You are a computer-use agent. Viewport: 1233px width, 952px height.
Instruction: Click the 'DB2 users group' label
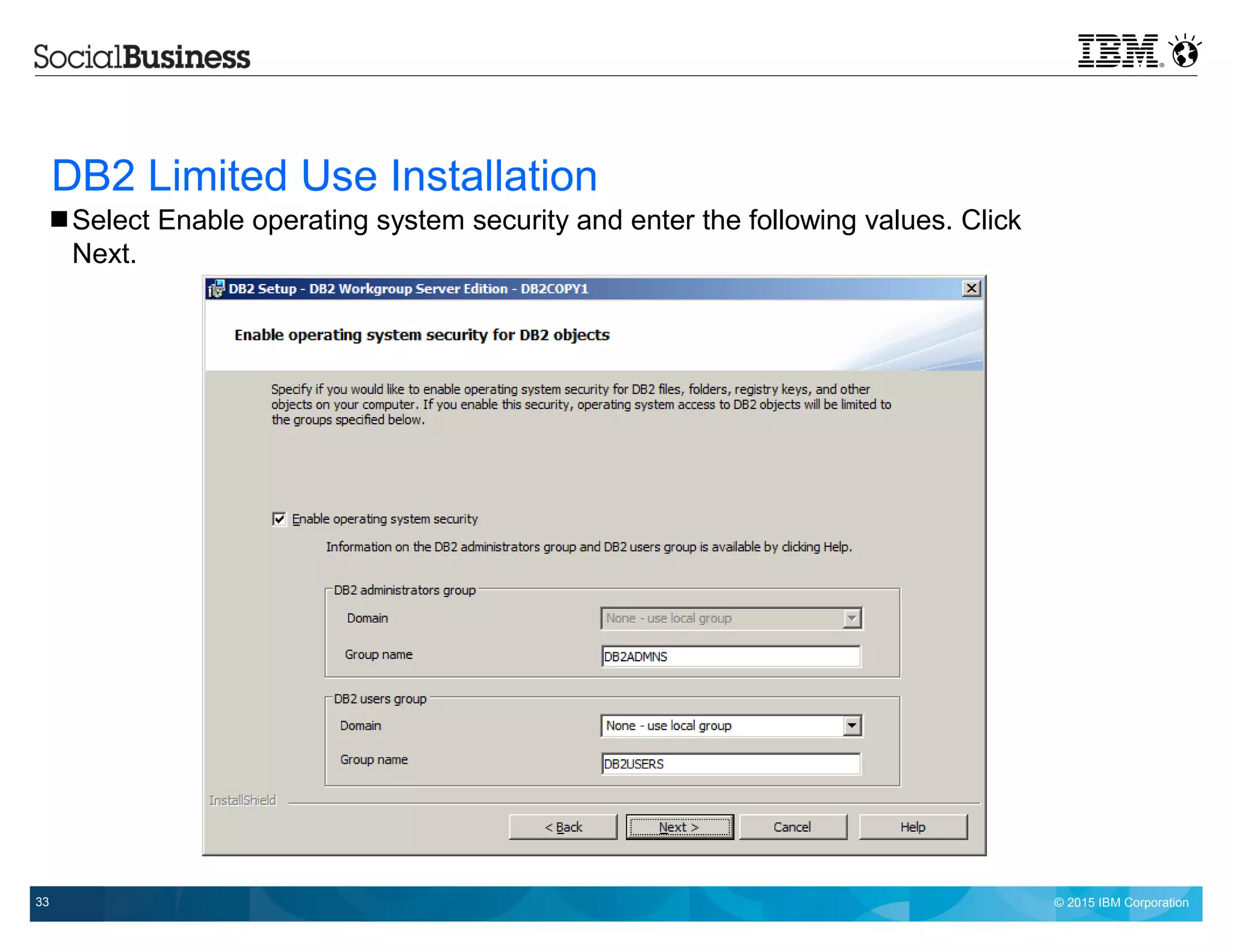click(380, 699)
